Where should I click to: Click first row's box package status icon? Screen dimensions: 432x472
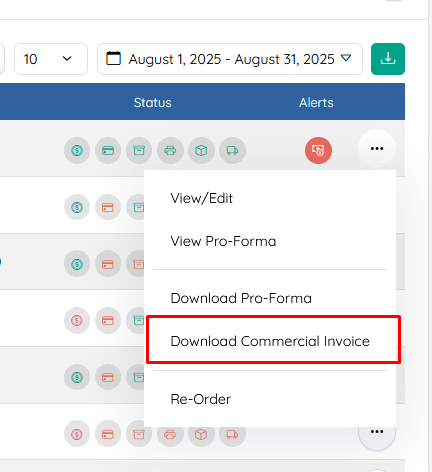201,150
